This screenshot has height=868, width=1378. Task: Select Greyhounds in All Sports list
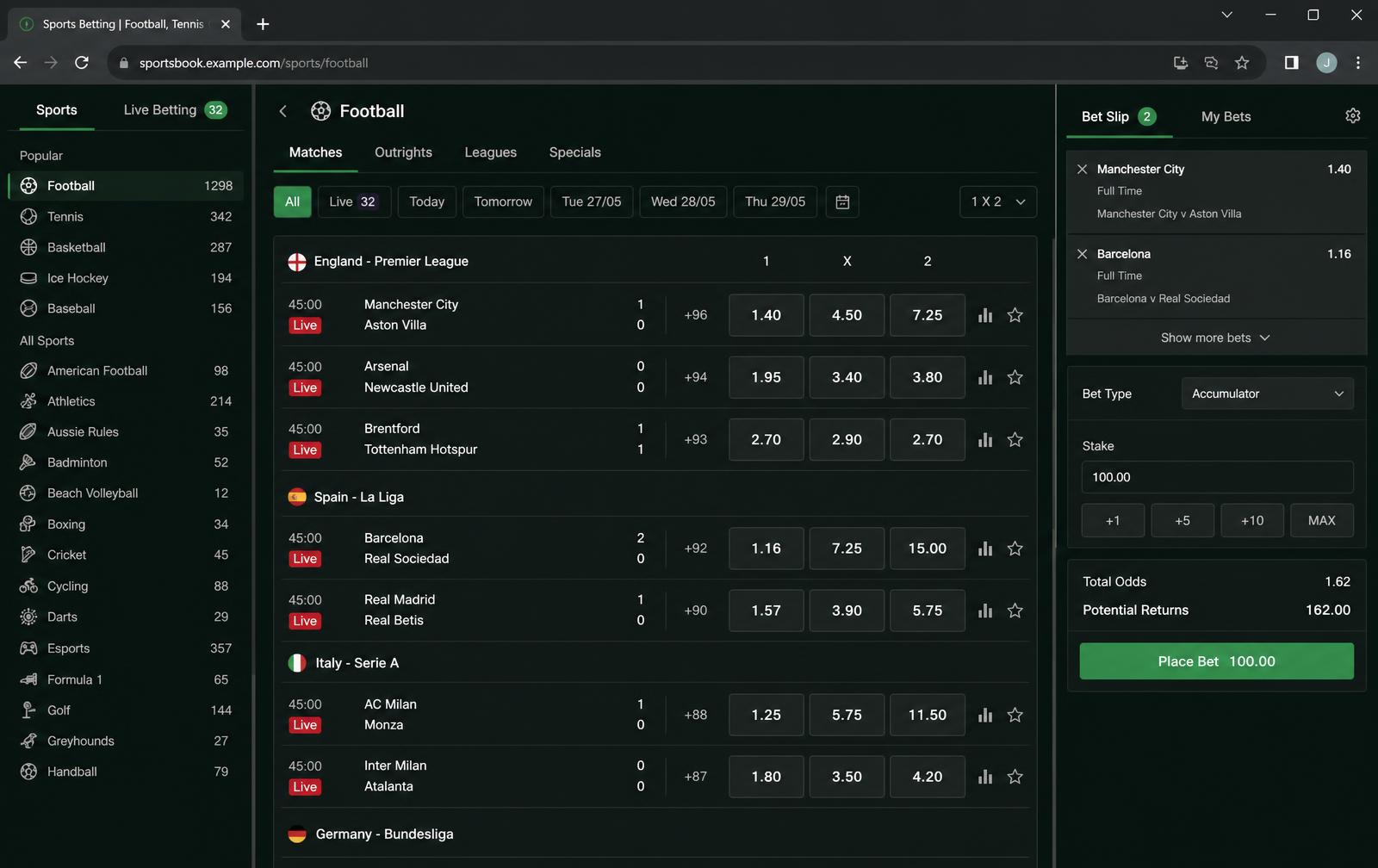coord(126,741)
